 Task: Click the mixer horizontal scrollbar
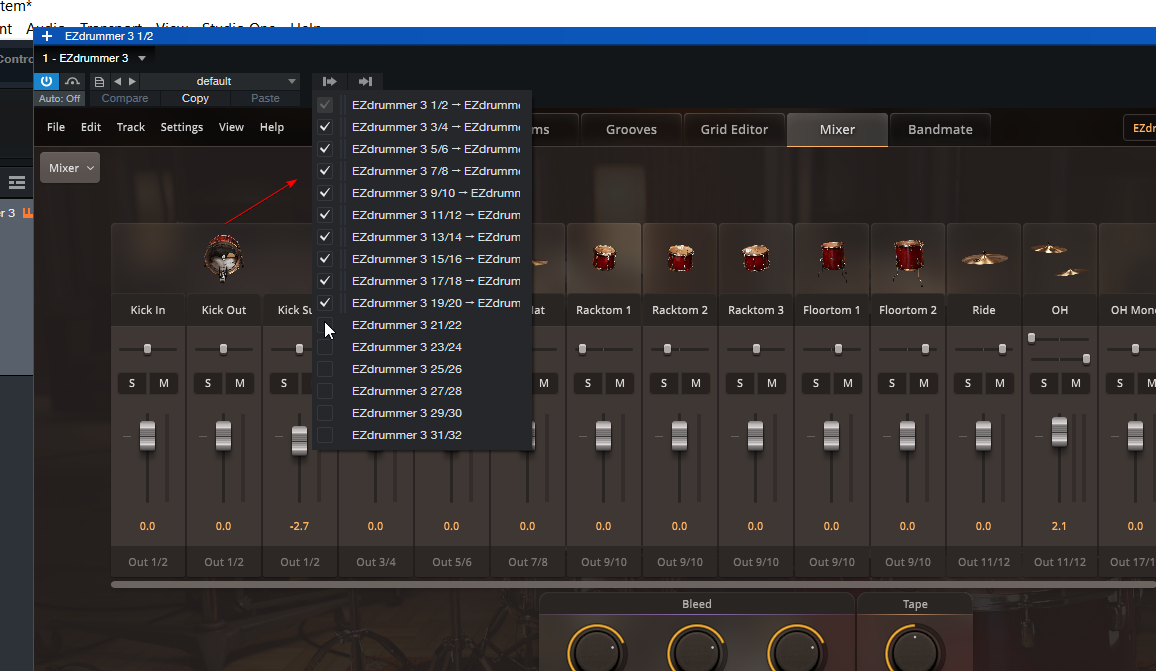tap(633, 585)
